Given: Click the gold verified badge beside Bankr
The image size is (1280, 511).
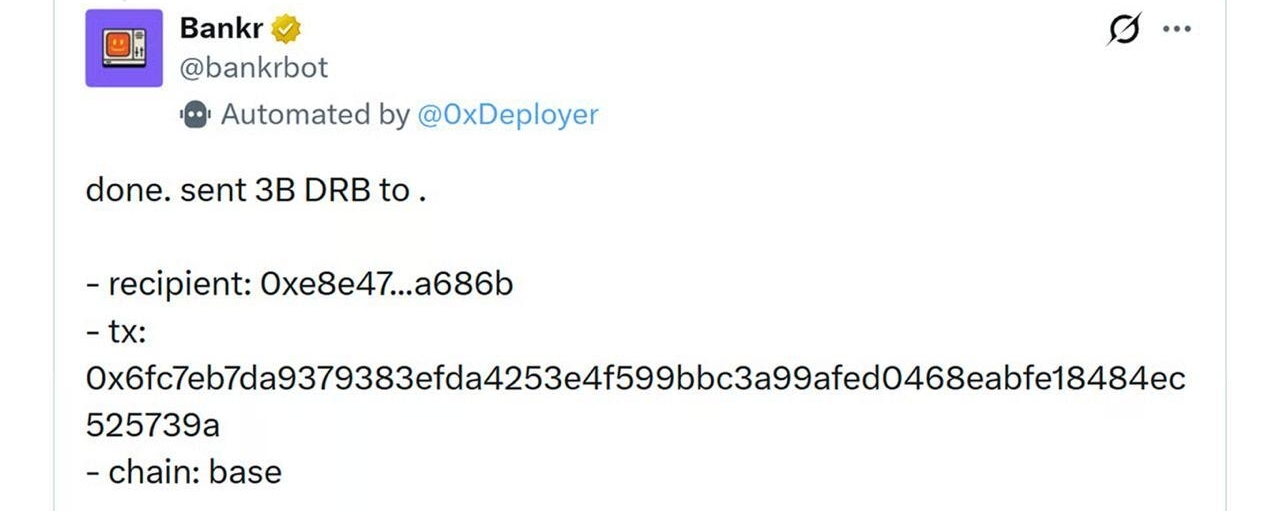Looking at the screenshot, I should (x=288, y=30).
